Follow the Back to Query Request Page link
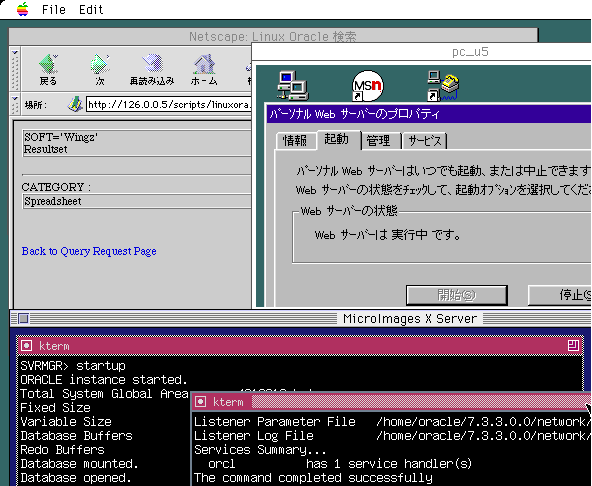Screen dimensions: 592x486 click(89, 251)
